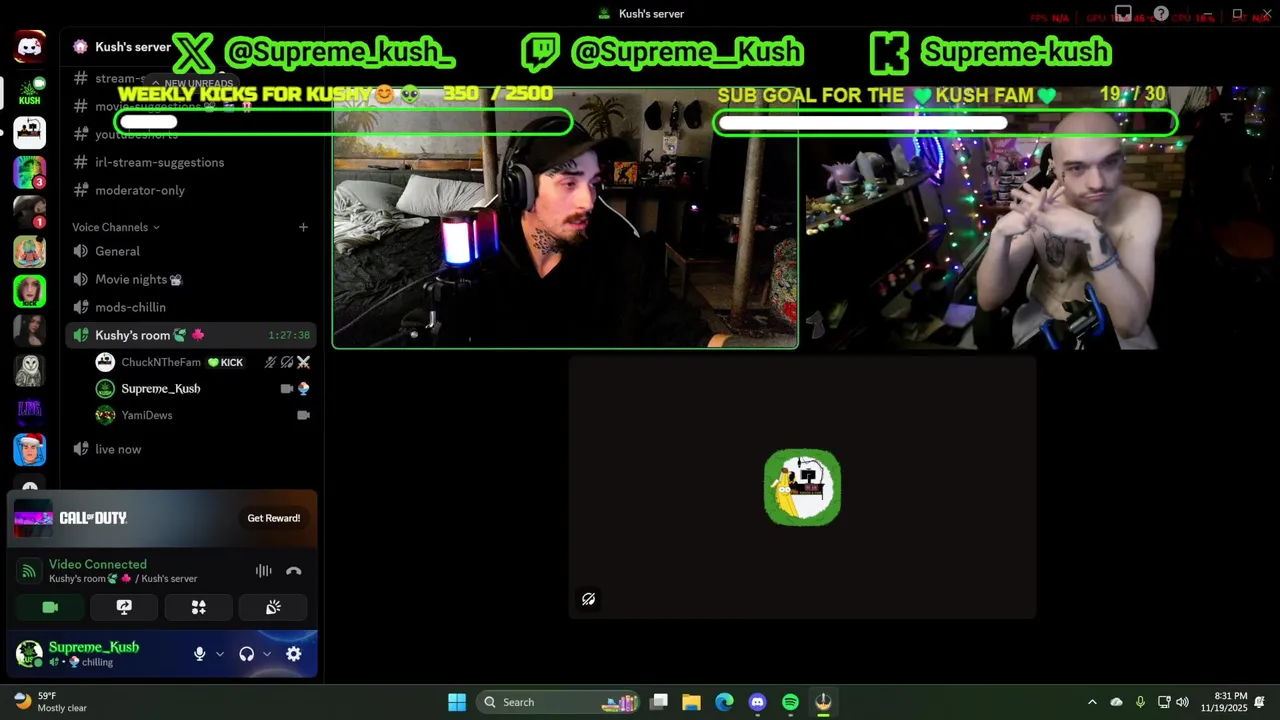The width and height of the screenshot is (1280, 720).
Task: Click the Video Connected status text
Action: (98, 564)
